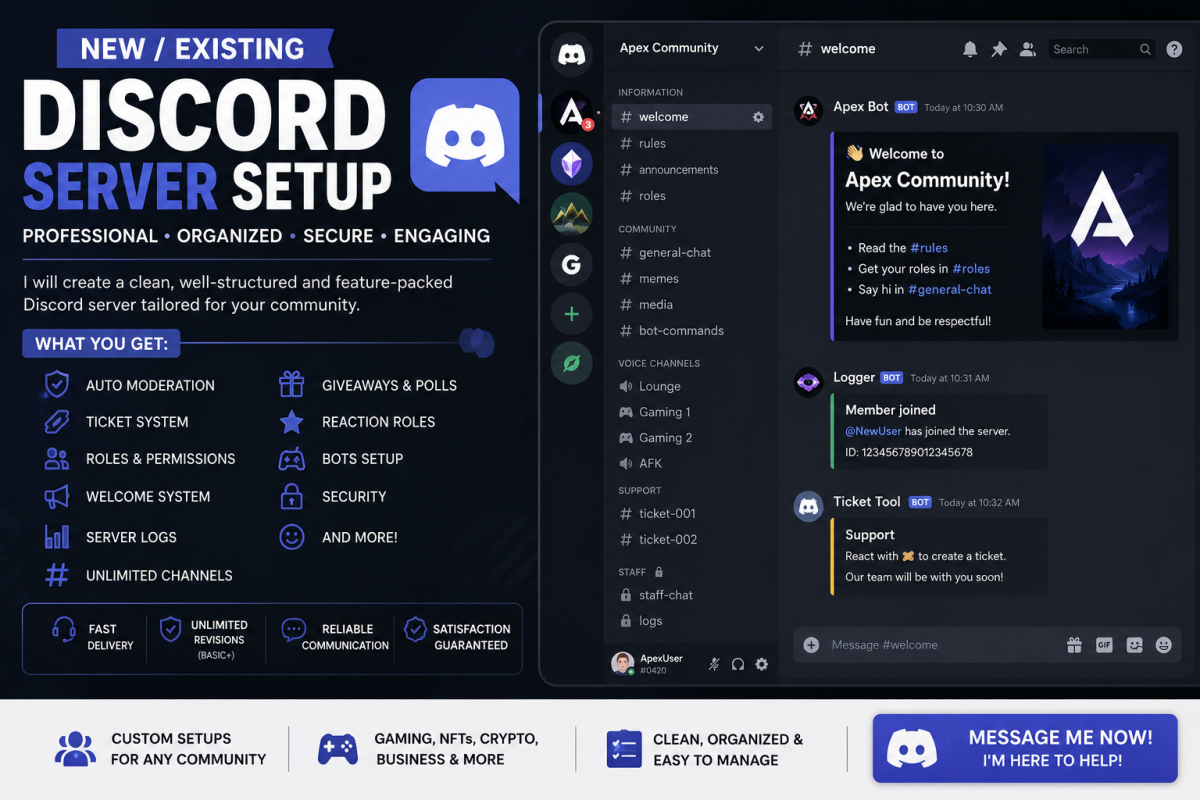Open the welcome channel settings gear
1200x800 pixels.
click(758, 117)
